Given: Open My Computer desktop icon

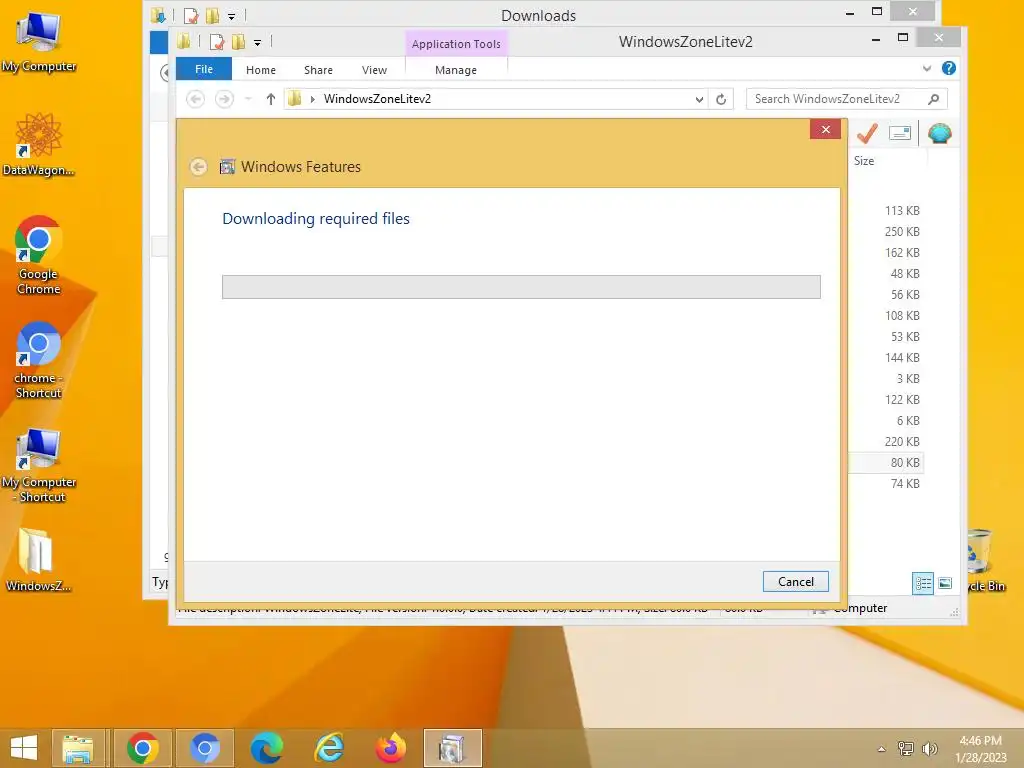Looking at the screenshot, I should click(x=39, y=42).
